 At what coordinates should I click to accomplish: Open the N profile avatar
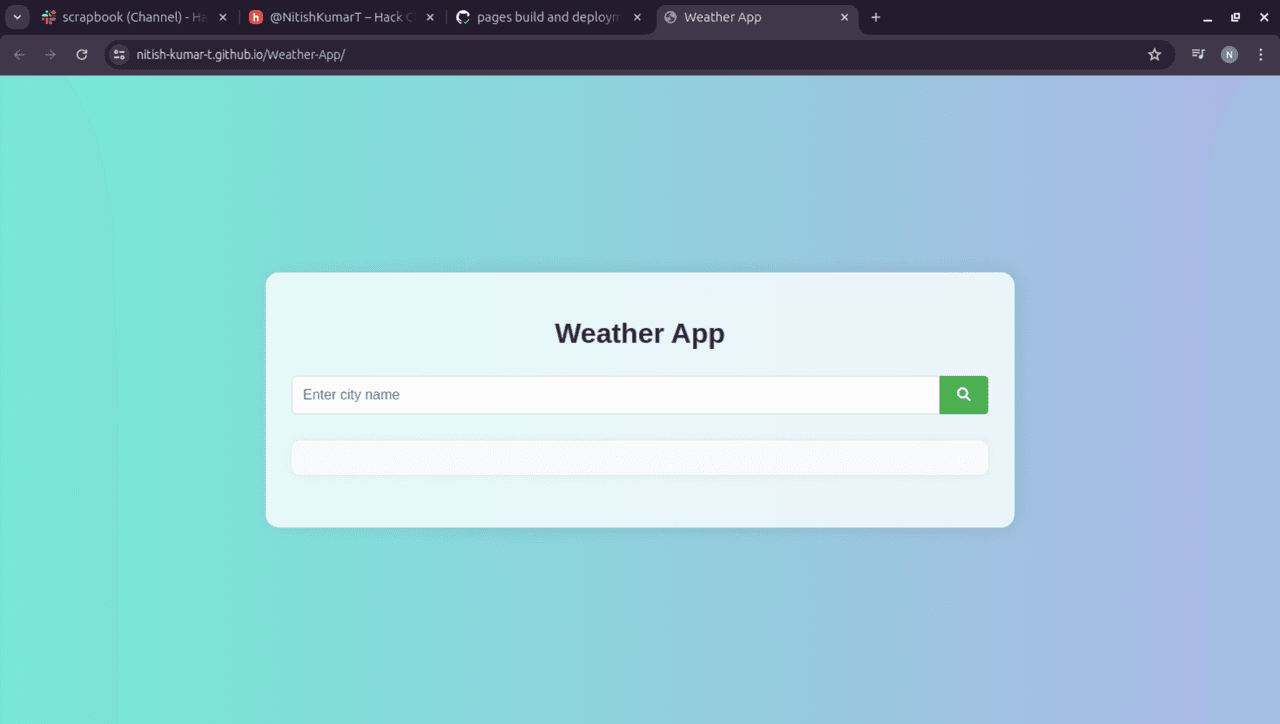(1229, 55)
